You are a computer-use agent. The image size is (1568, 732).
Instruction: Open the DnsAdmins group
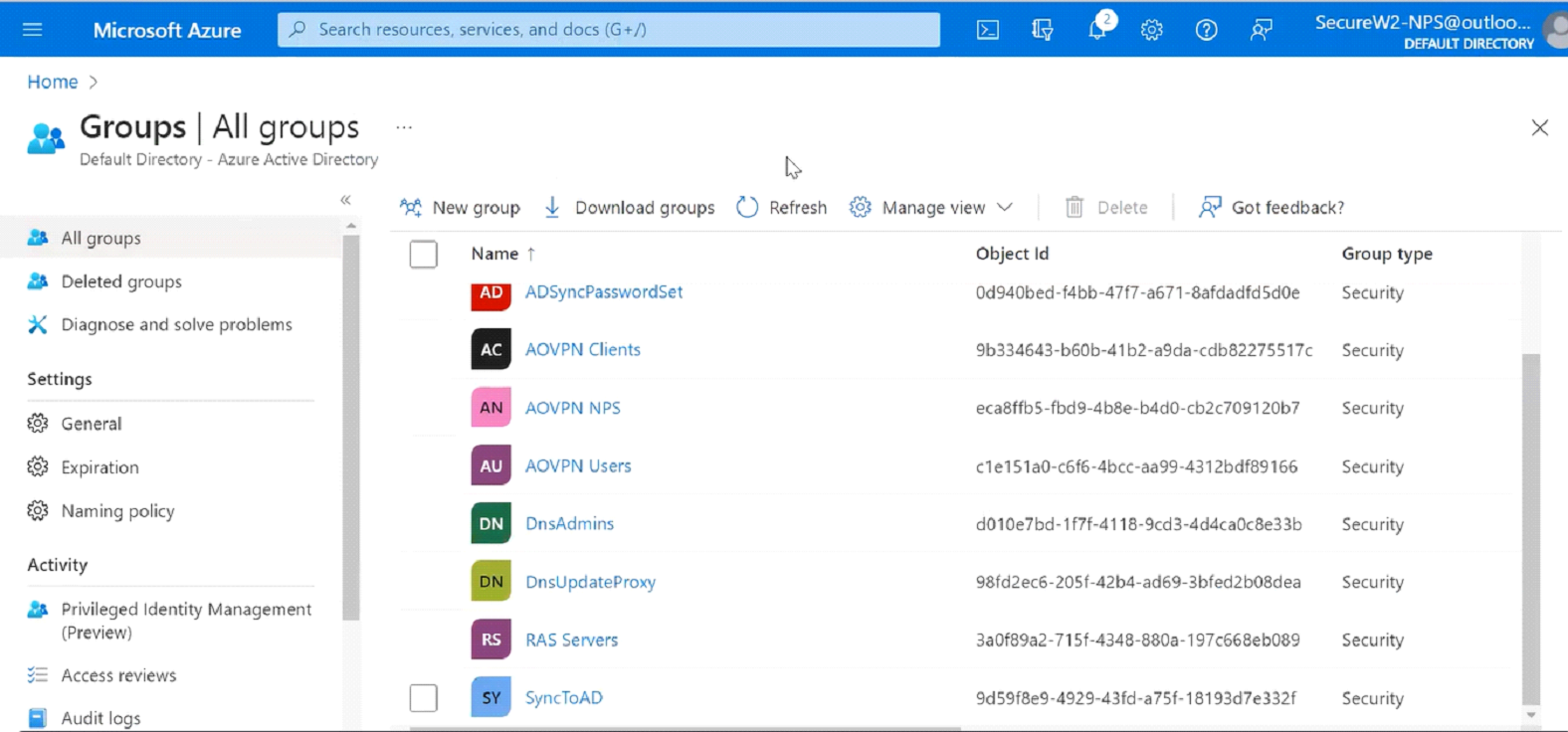(x=569, y=523)
